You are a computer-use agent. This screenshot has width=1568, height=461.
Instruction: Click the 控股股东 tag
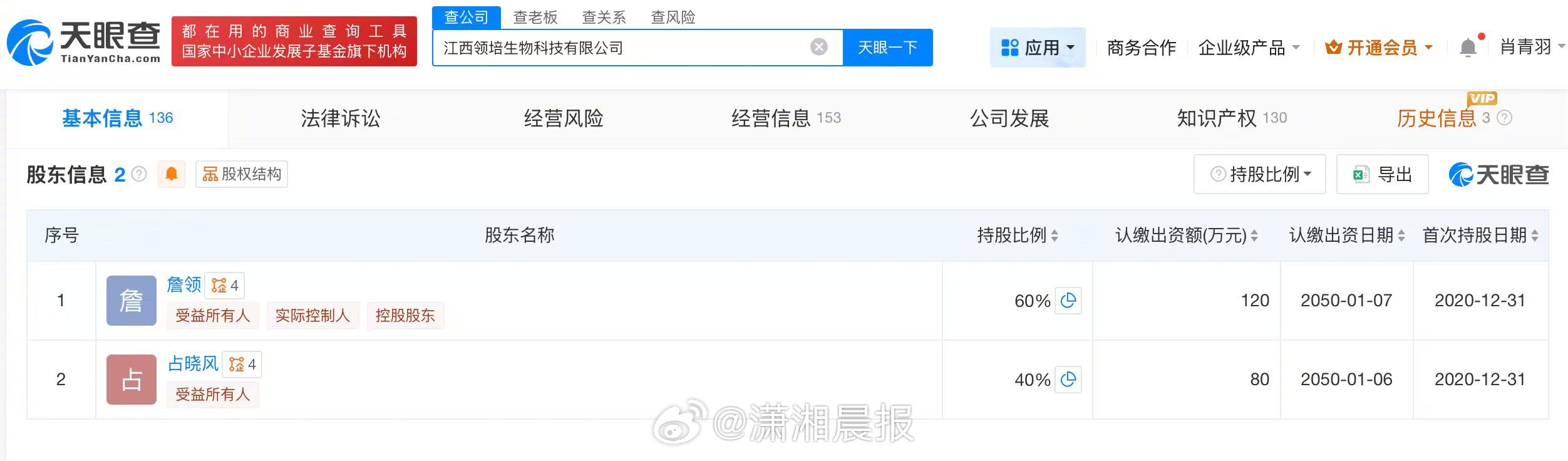tap(405, 316)
